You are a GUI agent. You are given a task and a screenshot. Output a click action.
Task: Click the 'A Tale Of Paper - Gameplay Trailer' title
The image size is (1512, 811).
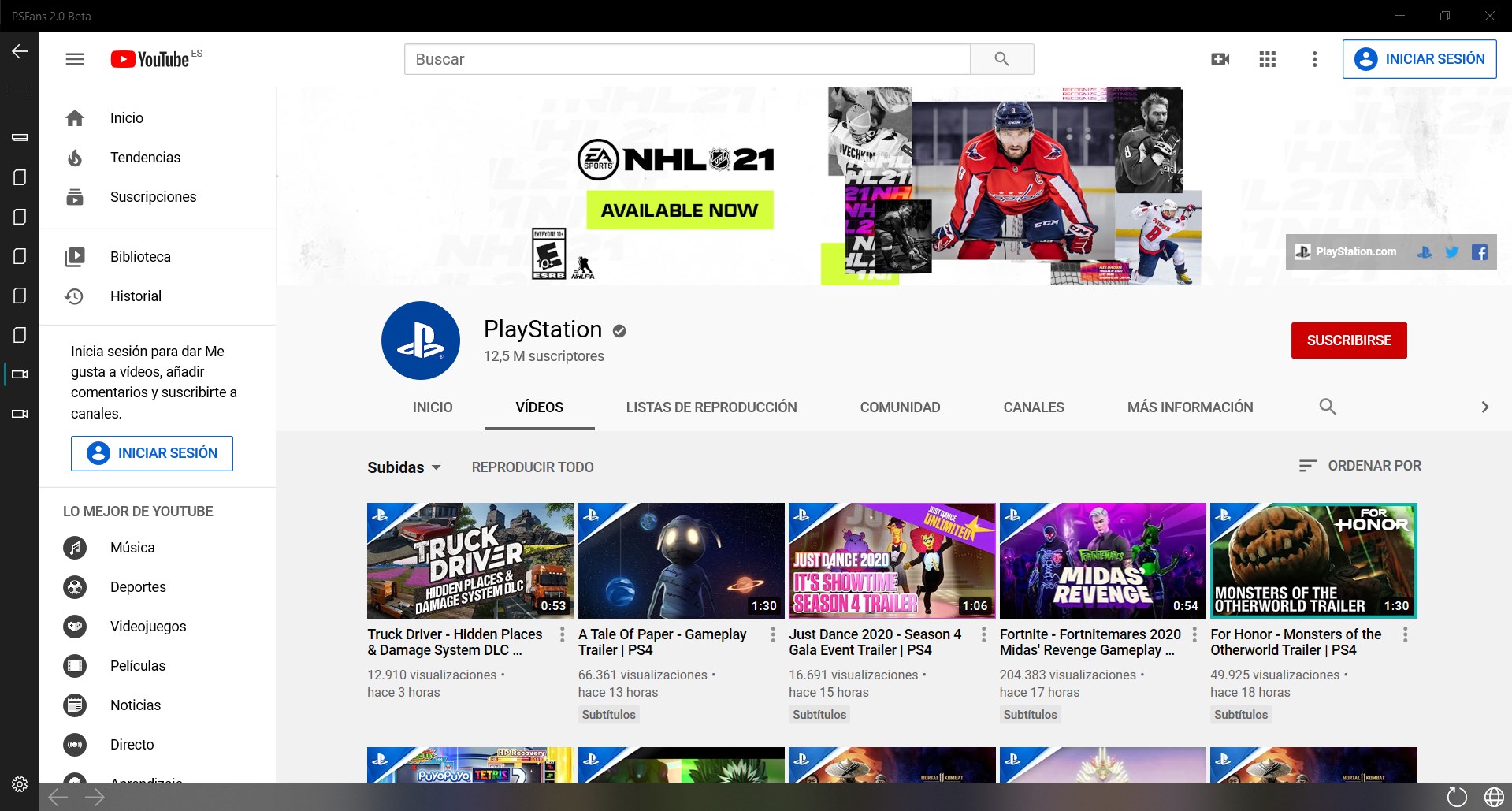pos(663,642)
